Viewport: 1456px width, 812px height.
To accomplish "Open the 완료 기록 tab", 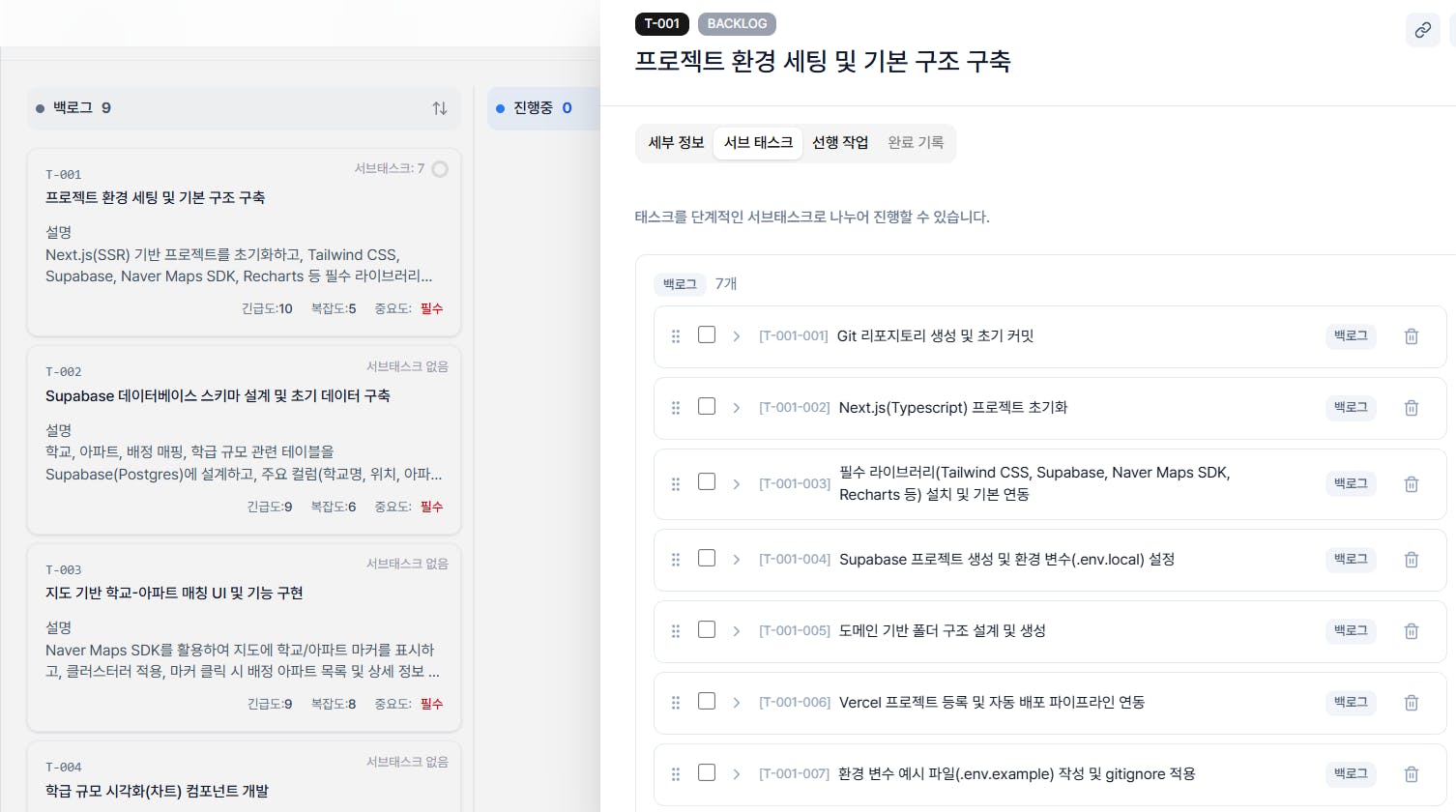I will click(x=915, y=142).
